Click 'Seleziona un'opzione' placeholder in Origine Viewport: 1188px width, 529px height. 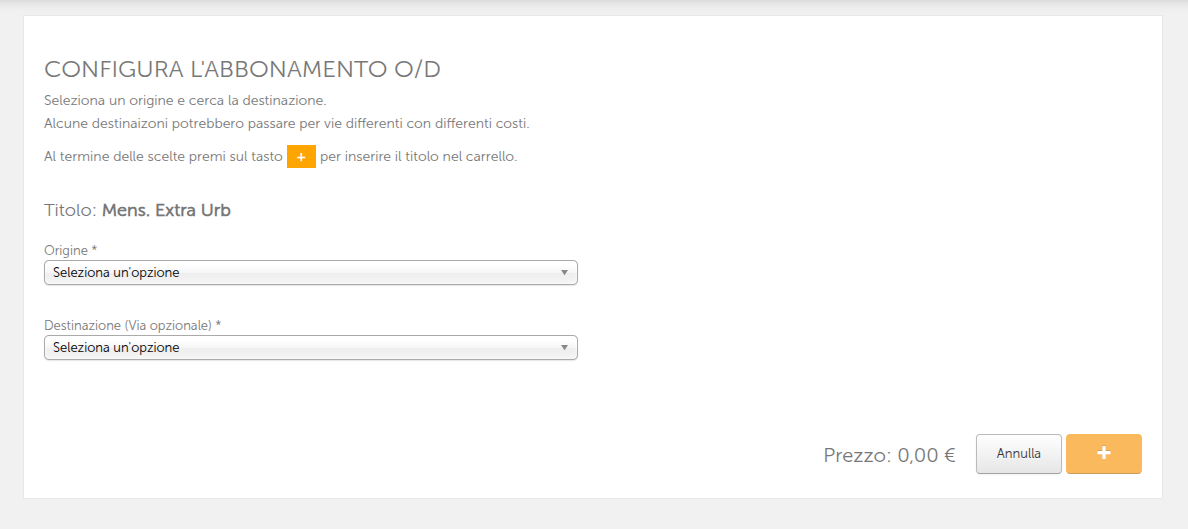click(116, 272)
